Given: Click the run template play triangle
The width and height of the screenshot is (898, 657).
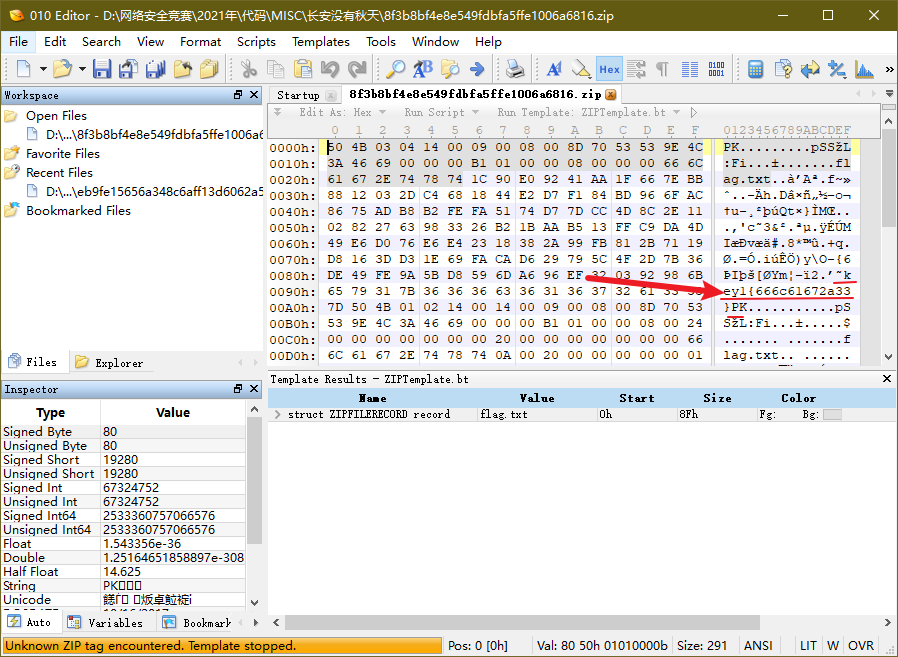Looking at the screenshot, I should pos(694,112).
